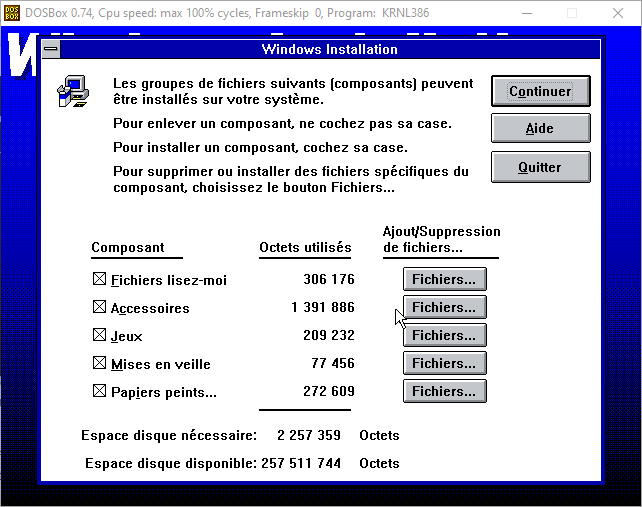
Task: Click the Ajout/Suppression de fichiers header
Action: click(x=441, y=240)
